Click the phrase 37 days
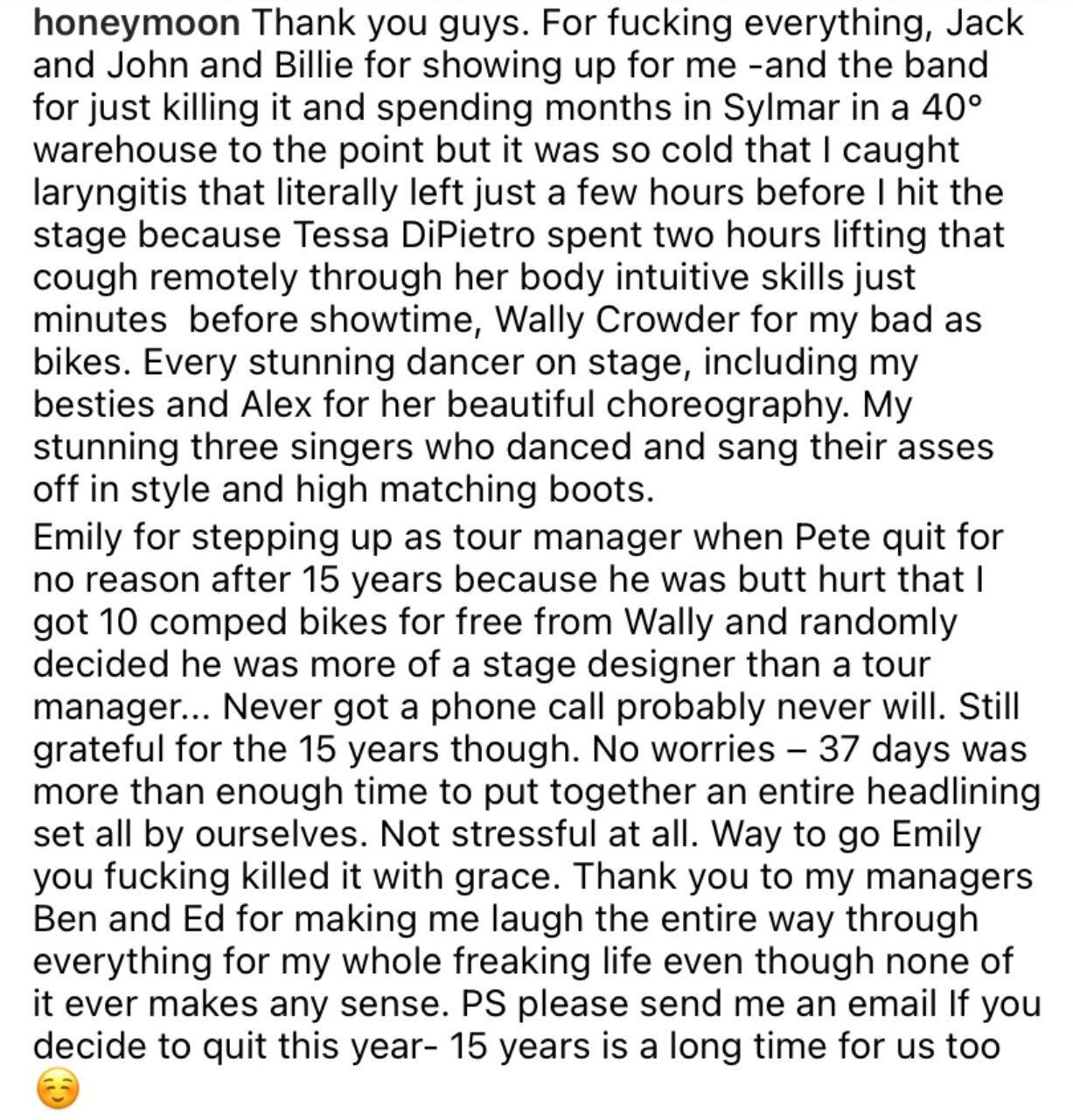The image size is (1073, 1120). (879, 749)
